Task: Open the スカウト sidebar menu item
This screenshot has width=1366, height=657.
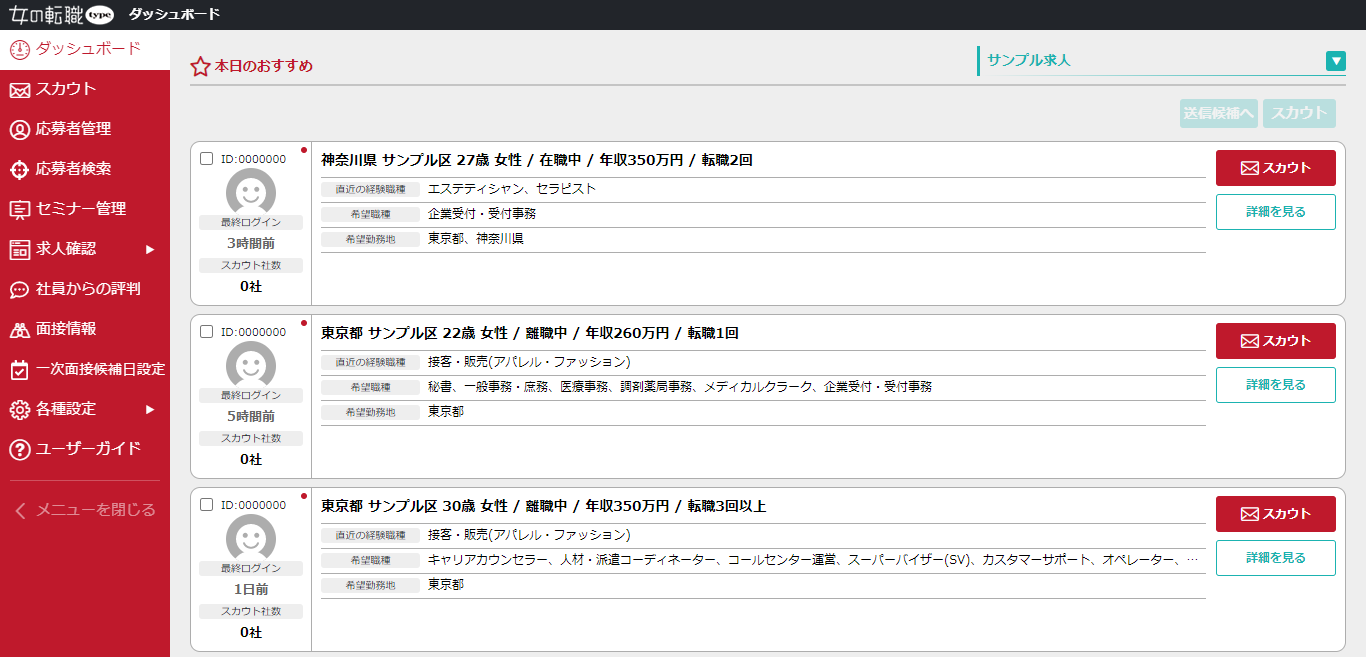Action: [85, 89]
